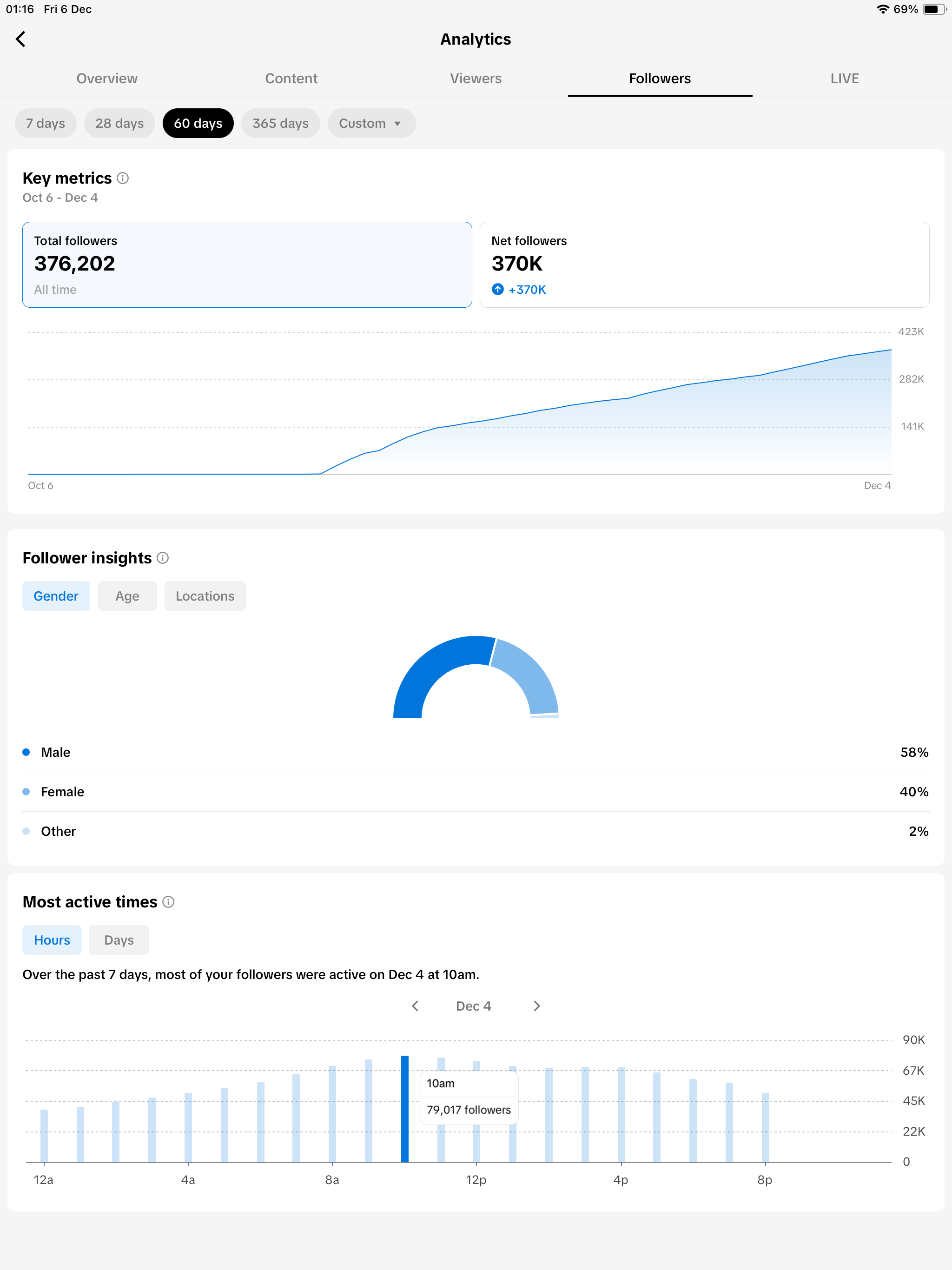Open Custom date range dropdown
Screen dimensions: 952x1270
371,124
